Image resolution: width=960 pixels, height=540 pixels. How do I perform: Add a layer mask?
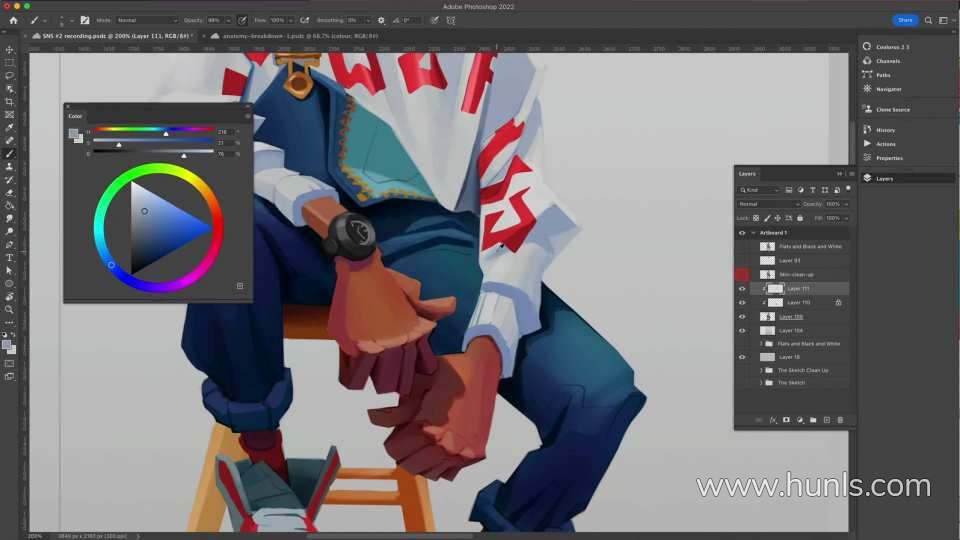coord(786,420)
